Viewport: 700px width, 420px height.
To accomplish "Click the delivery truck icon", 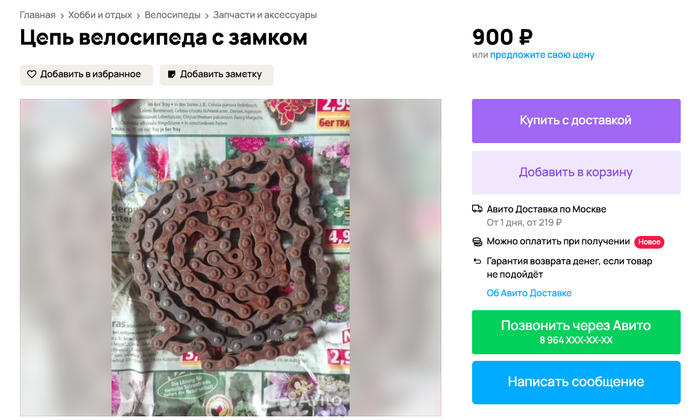I will 477,209.
